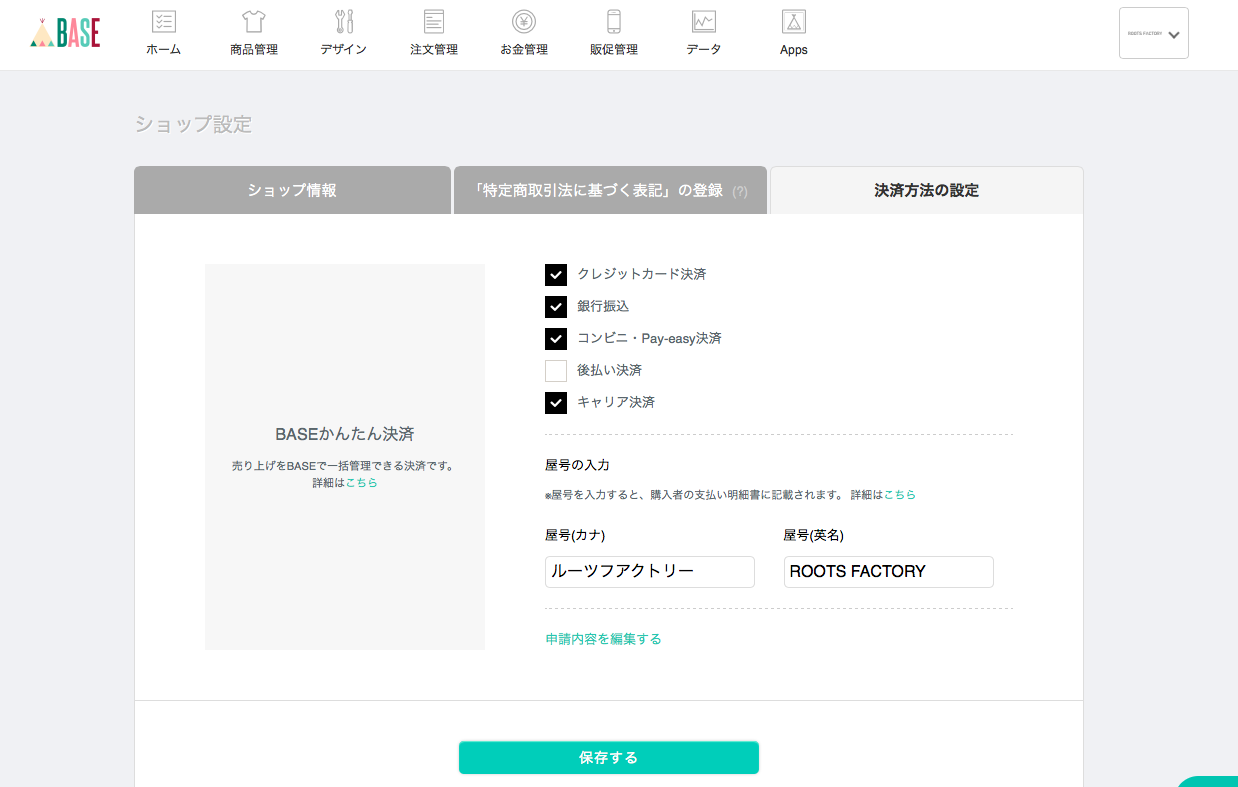Switch to ショップ情報 tab

coord(292,190)
